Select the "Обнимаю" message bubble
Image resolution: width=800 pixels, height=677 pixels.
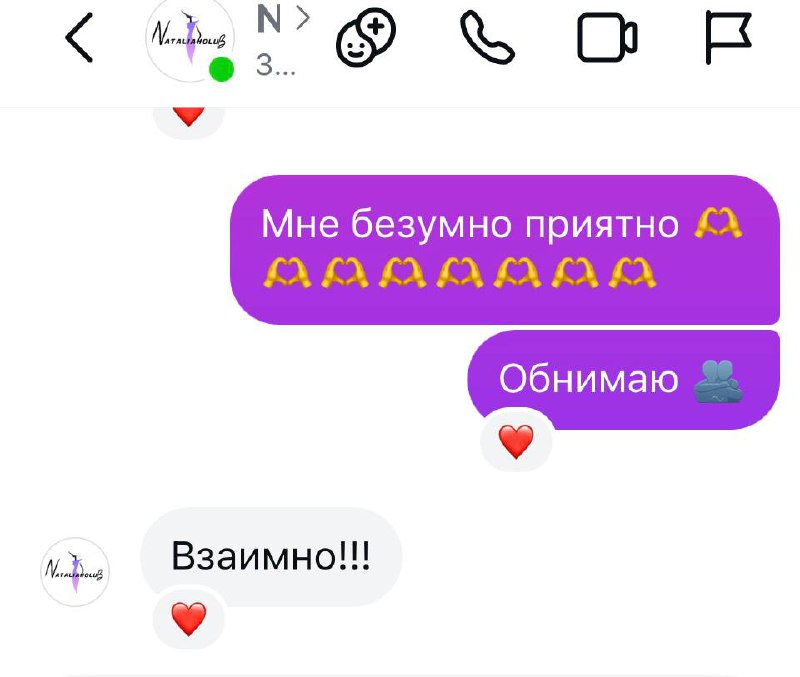(x=623, y=380)
